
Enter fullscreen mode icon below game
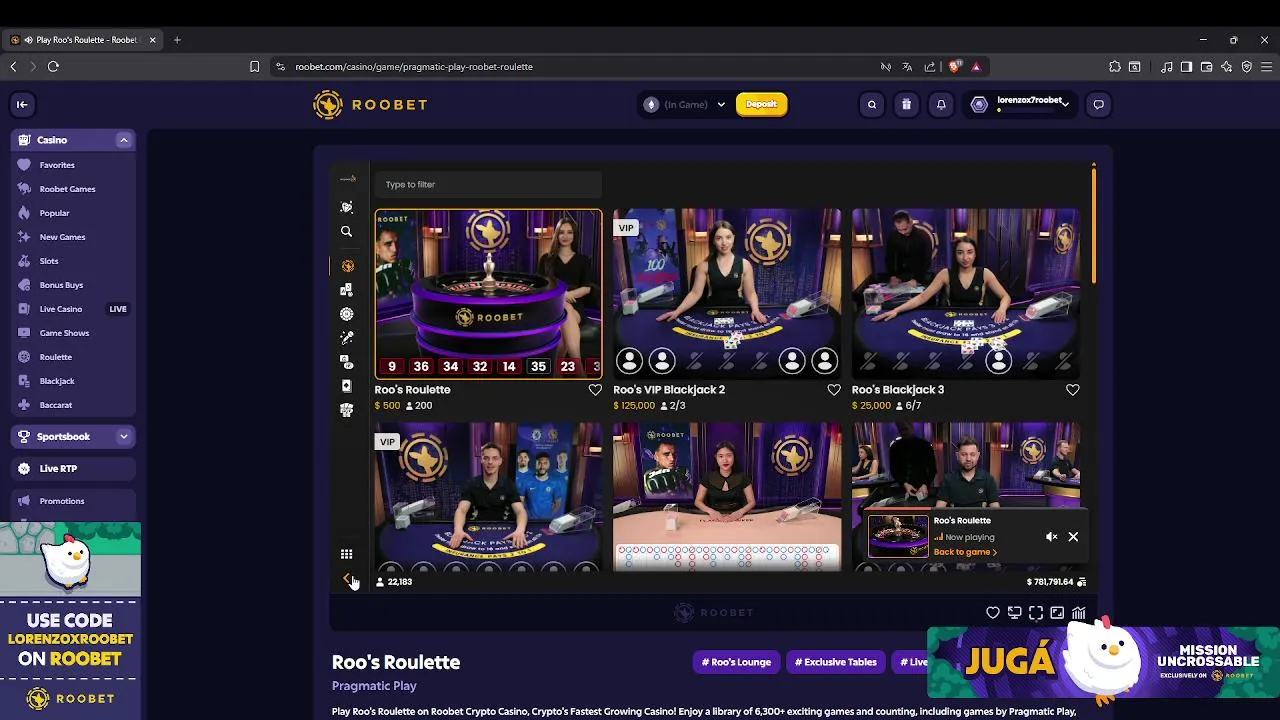pyautogui.click(x=1036, y=613)
